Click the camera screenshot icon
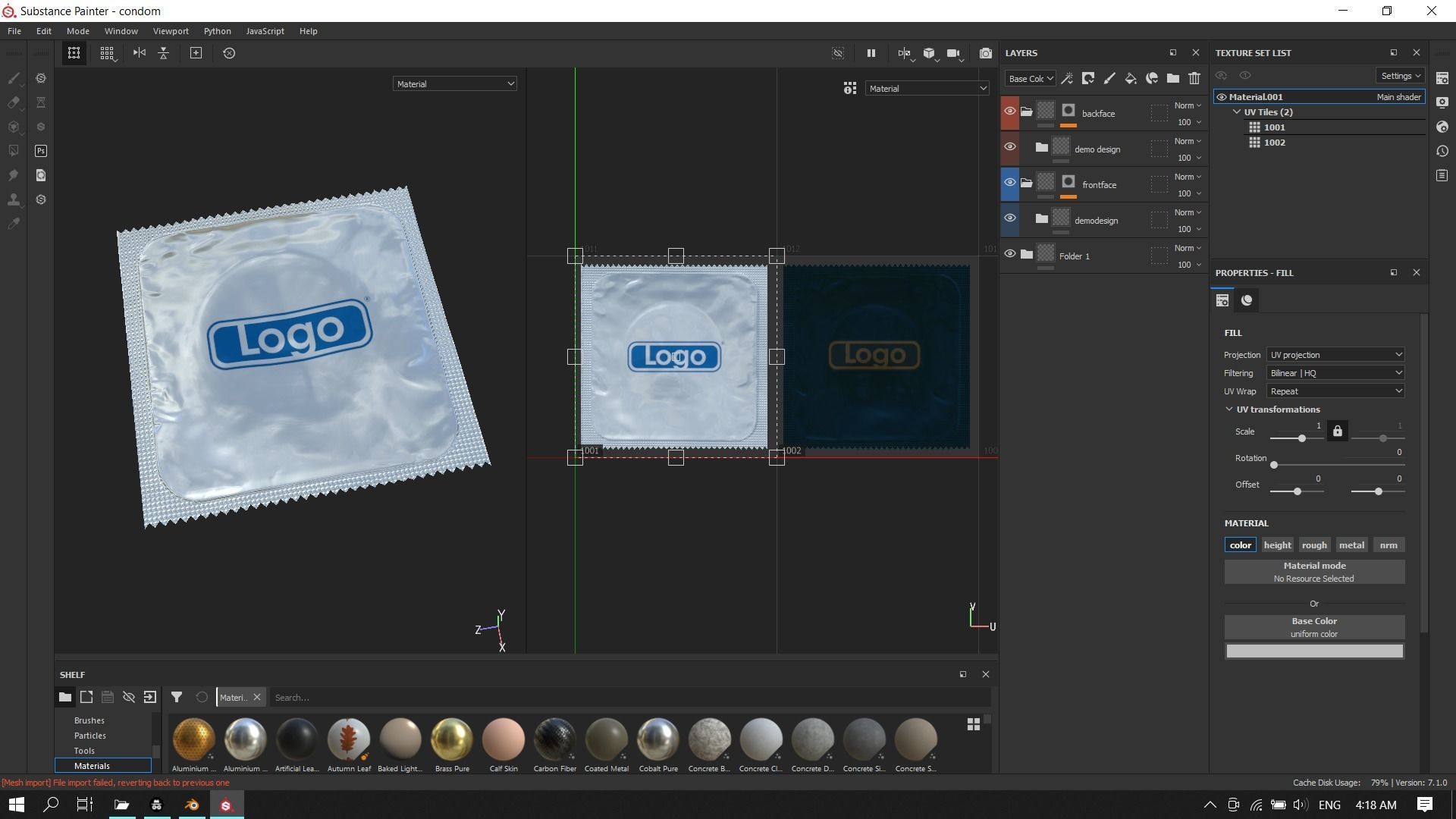This screenshot has width=1456, height=819. [985, 53]
